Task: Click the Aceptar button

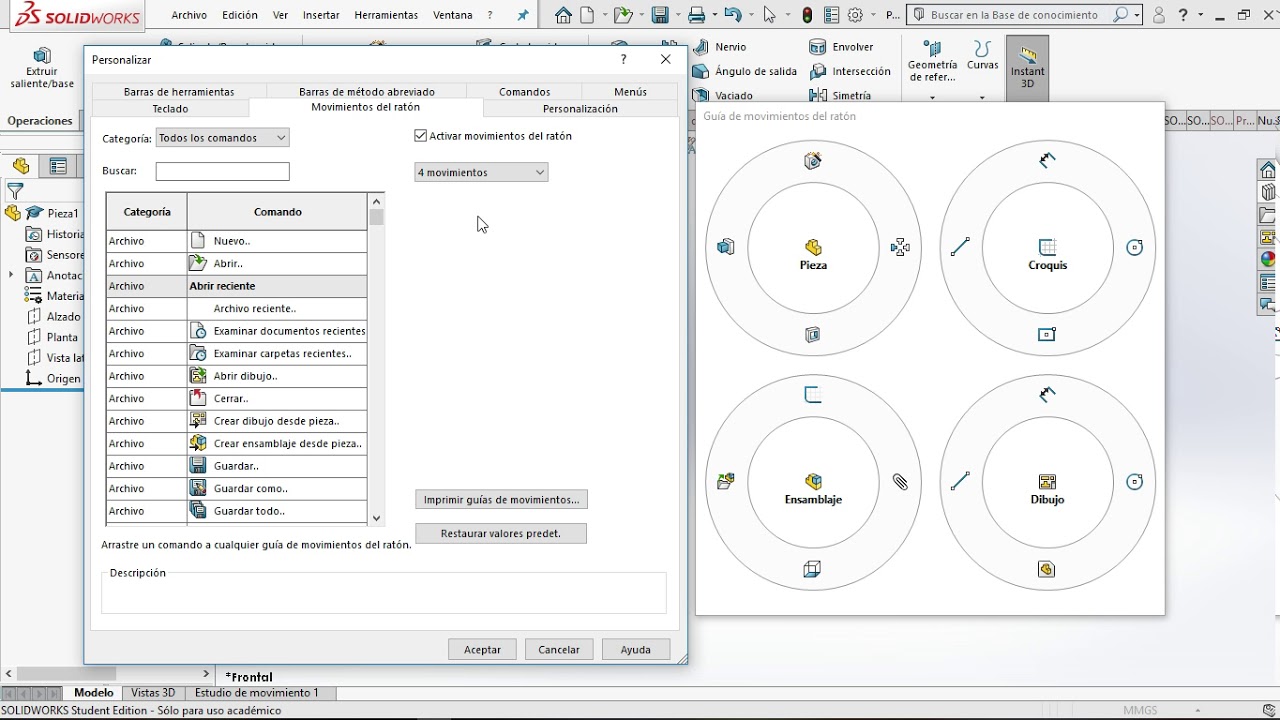Action: click(x=482, y=649)
